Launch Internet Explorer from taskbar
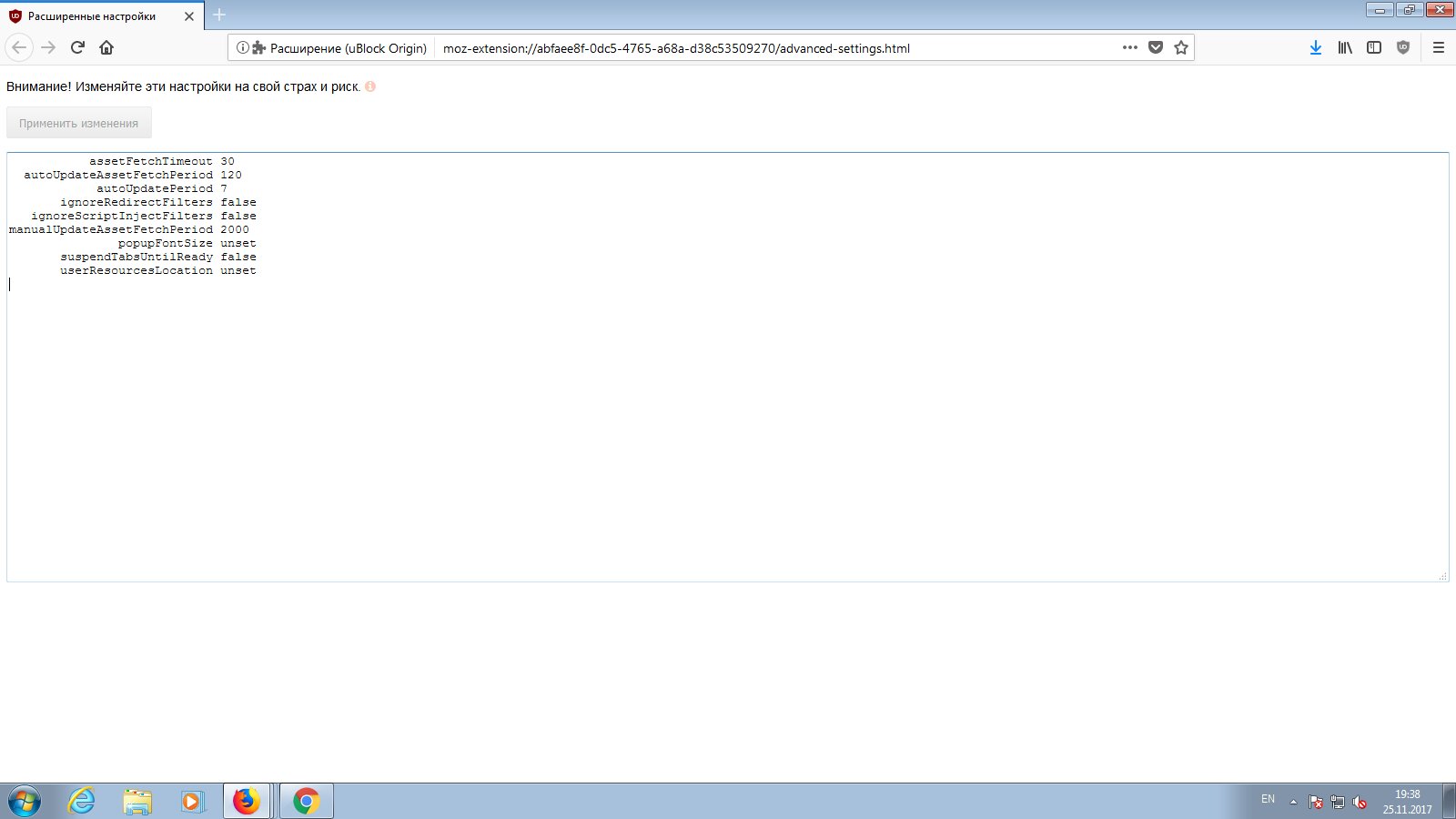 (82, 801)
